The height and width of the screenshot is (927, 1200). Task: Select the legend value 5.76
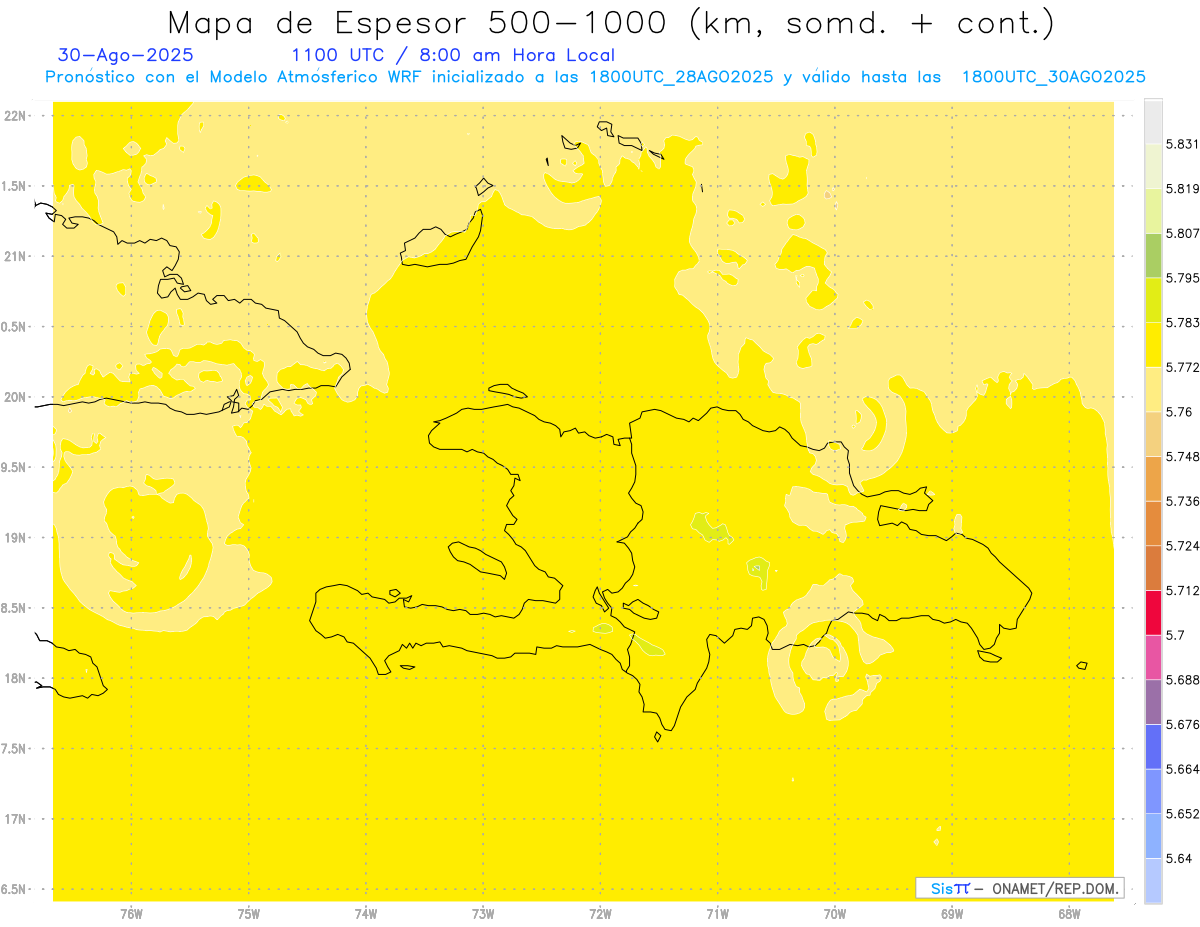(1180, 412)
